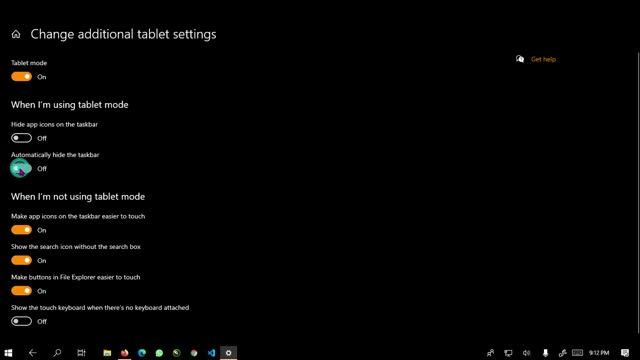The width and height of the screenshot is (640, 360).
Task: Open the pen workspace tray icon
Action: 562,353
